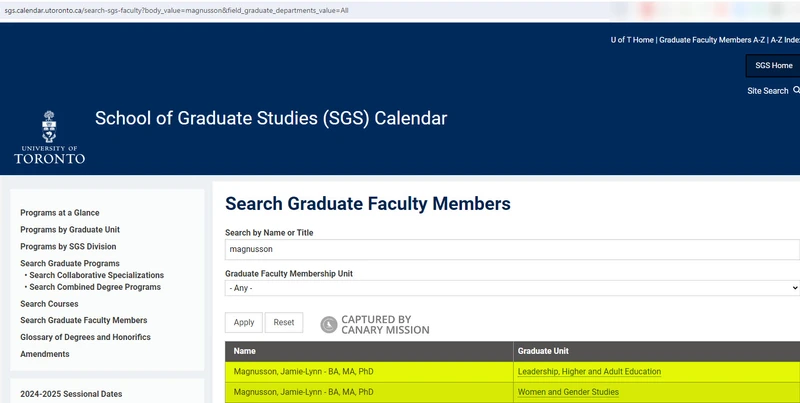The height and width of the screenshot is (403, 800).
Task: Open Glossary of Degrees and Honorifics
Action: (85, 337)
